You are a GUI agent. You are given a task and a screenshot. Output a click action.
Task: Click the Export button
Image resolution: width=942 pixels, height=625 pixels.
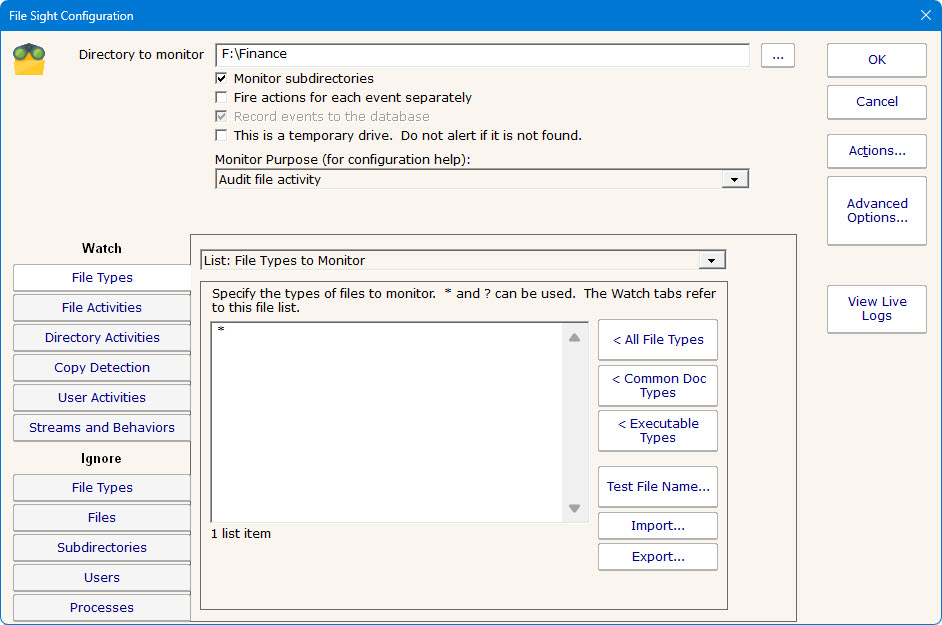(x=657, y=557)
